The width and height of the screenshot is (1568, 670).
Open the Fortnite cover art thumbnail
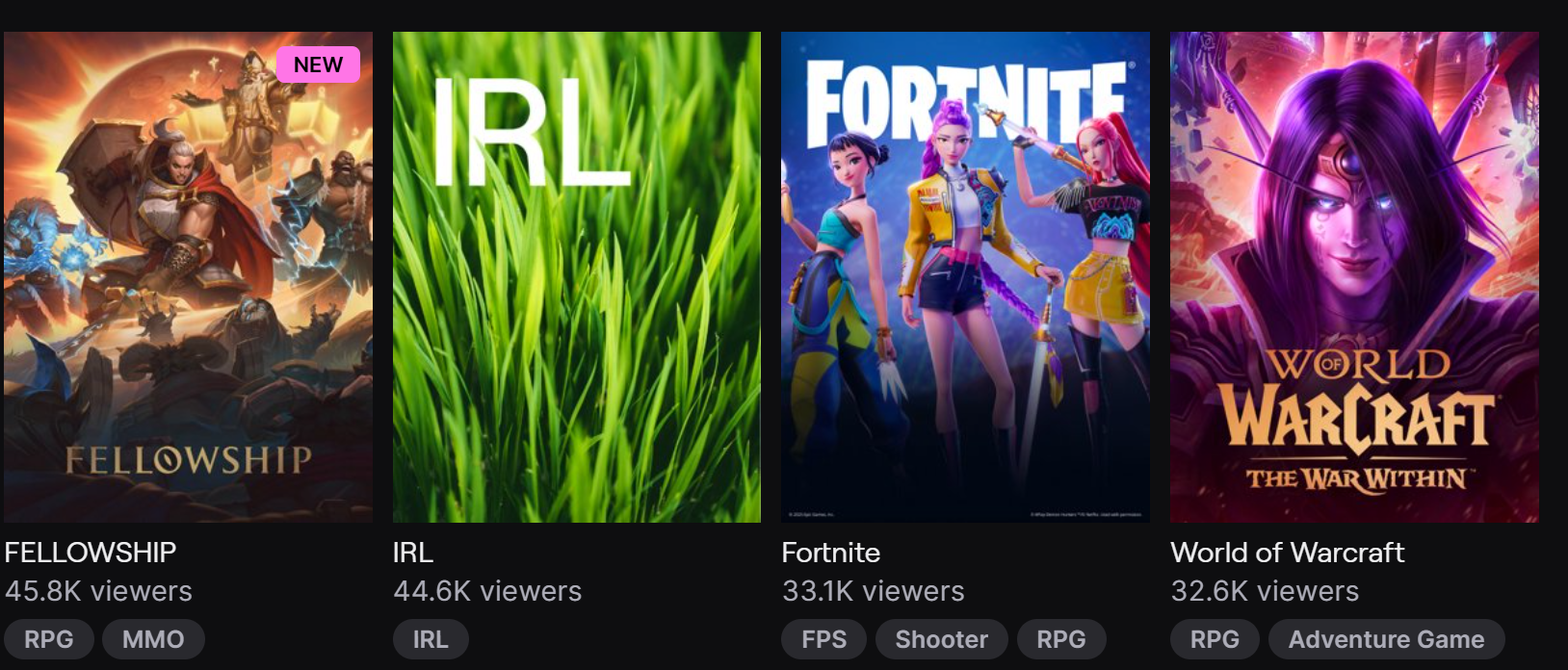[x=965, y=277]
